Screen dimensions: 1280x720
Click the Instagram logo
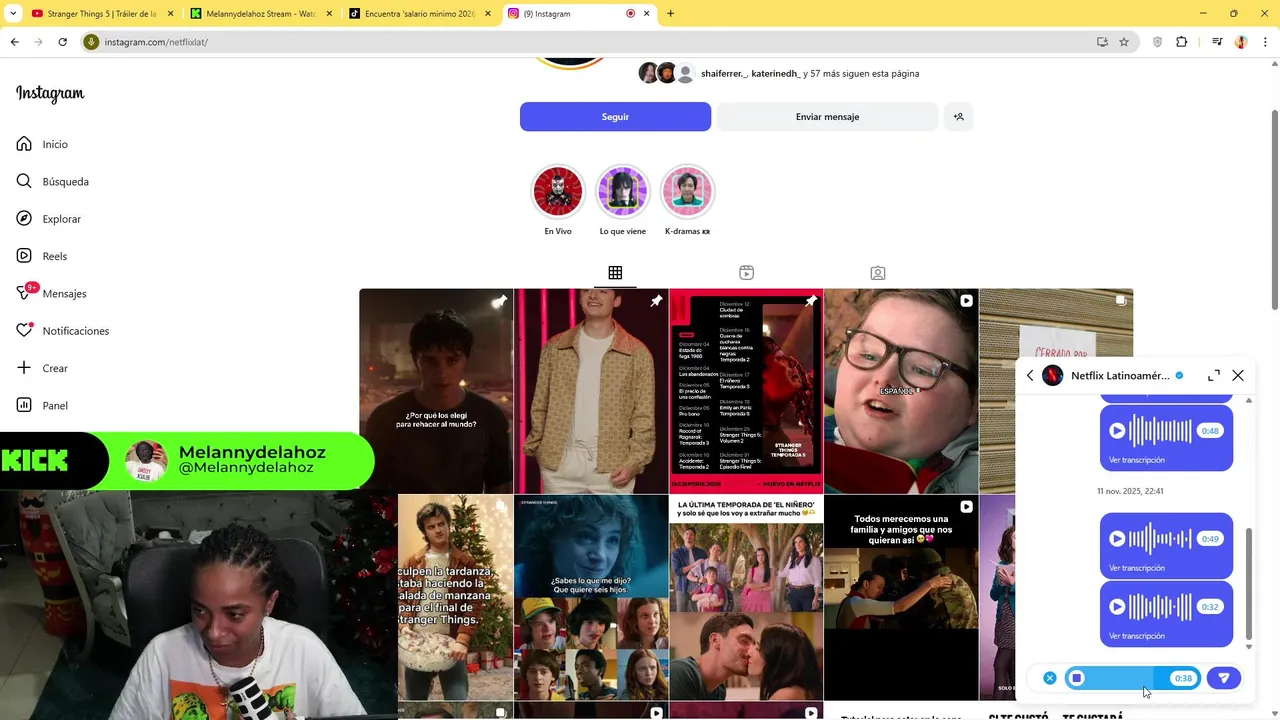pos(50,94)
